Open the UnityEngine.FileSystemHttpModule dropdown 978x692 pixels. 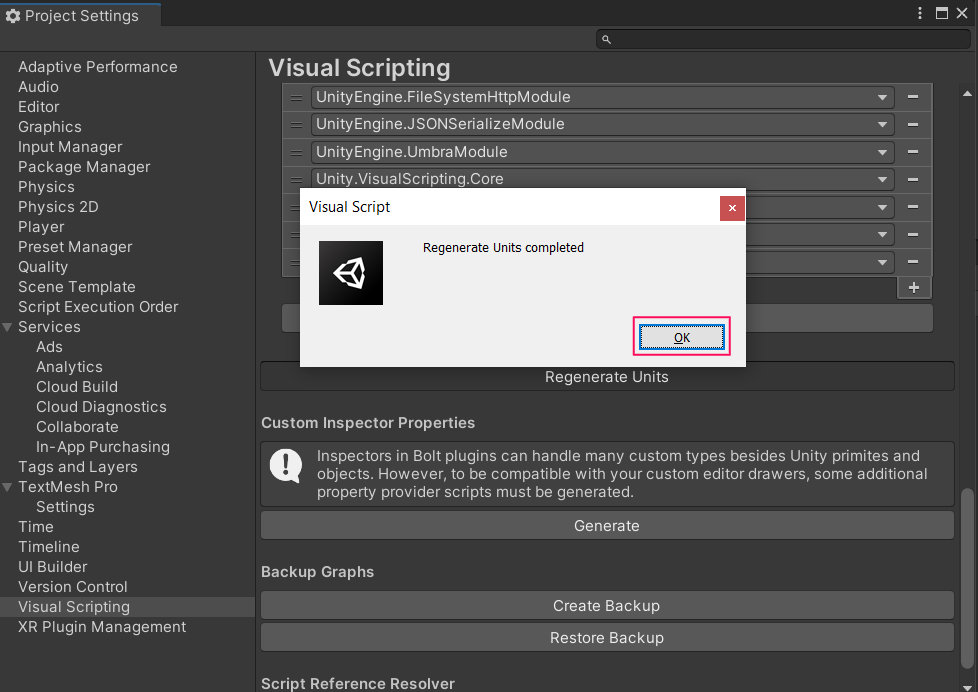click(603, 97)
